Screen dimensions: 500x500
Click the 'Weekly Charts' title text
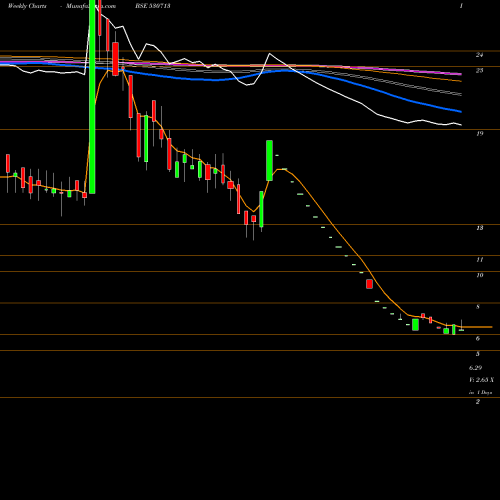click(27, 6)
